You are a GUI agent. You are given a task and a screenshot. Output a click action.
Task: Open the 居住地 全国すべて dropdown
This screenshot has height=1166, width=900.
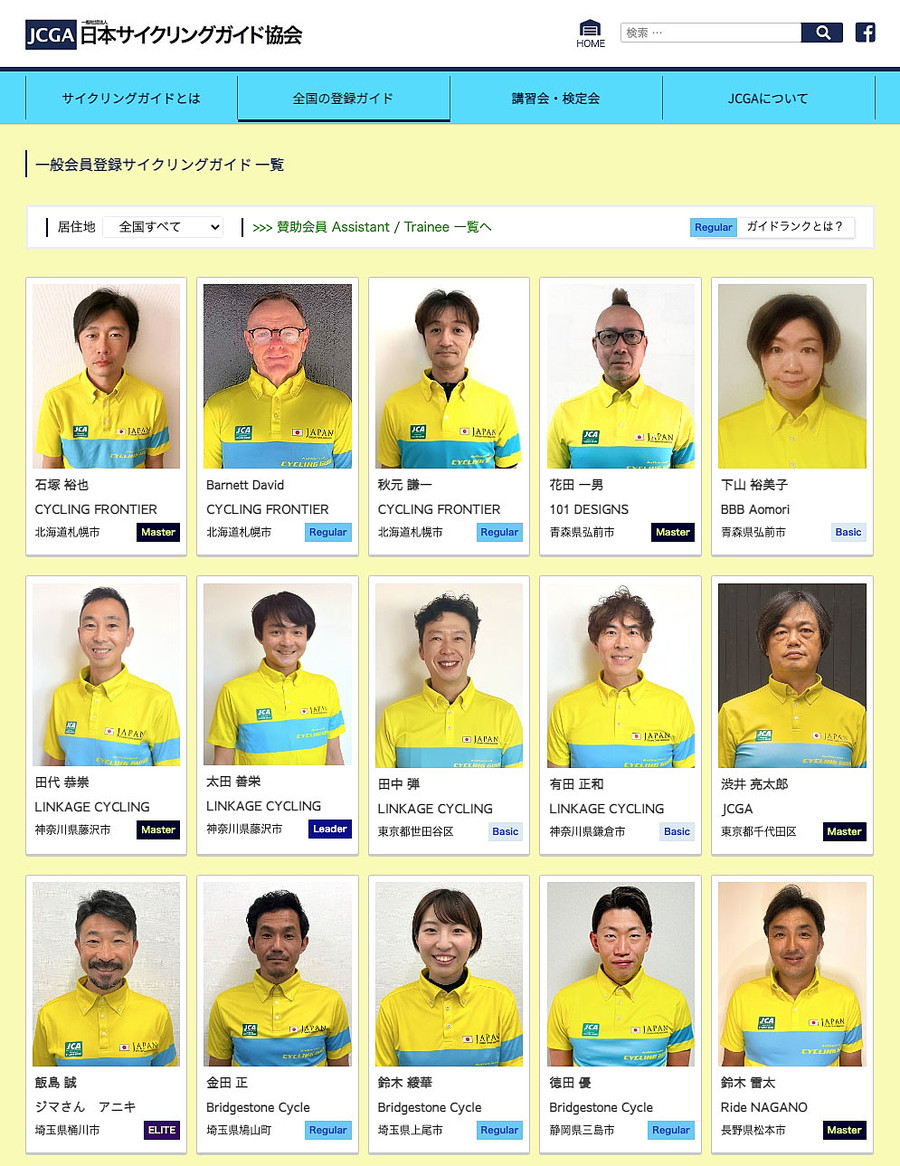coord(163,227)
